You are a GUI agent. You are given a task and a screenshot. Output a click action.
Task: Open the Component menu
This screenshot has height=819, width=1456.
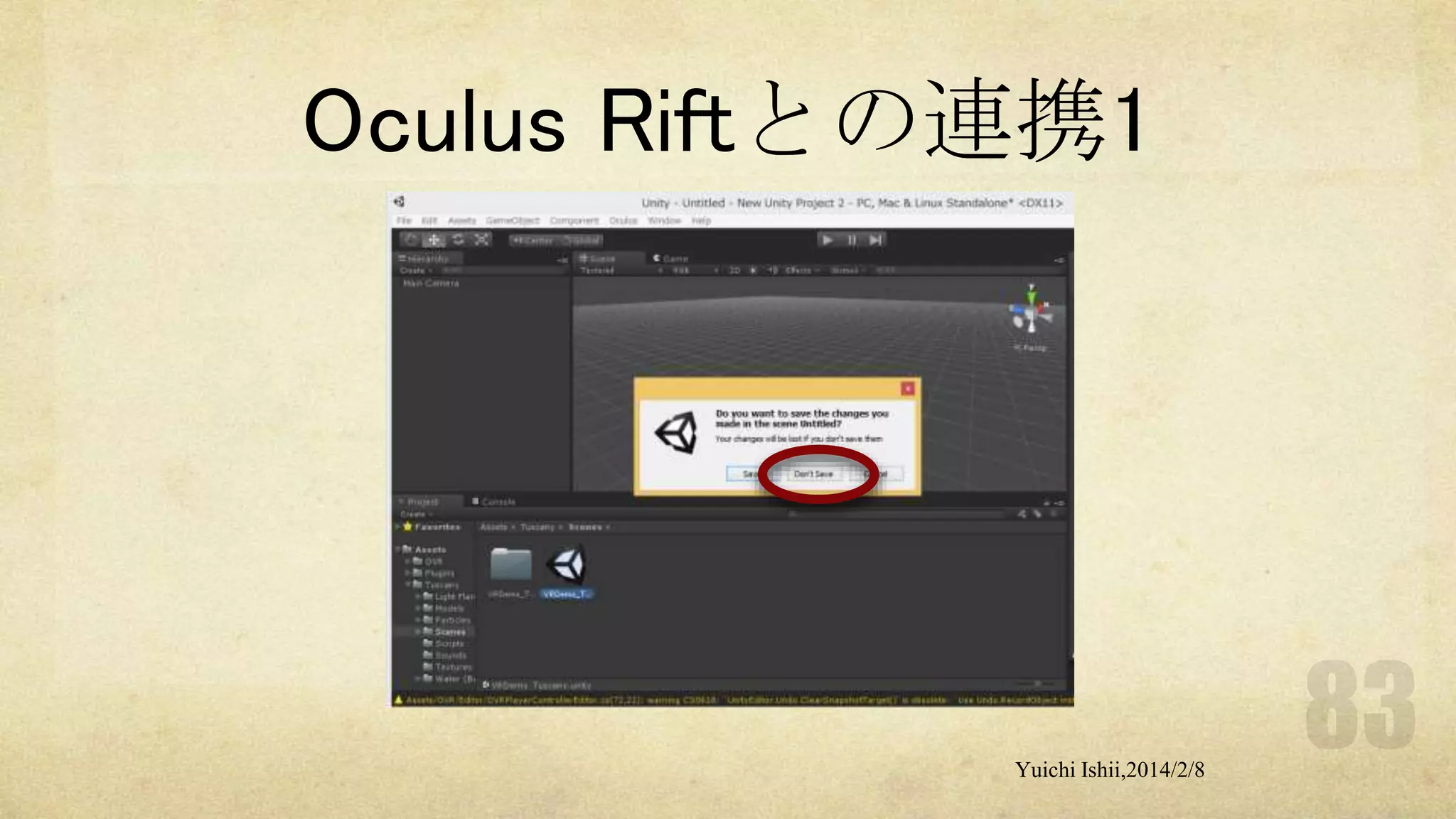(x=574, y=221)
